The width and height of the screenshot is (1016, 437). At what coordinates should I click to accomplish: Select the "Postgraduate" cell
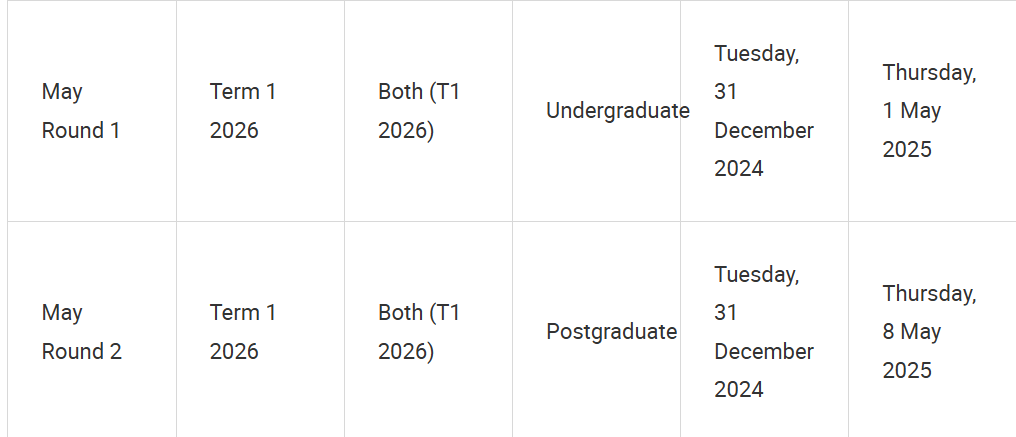tap(596, 331)
